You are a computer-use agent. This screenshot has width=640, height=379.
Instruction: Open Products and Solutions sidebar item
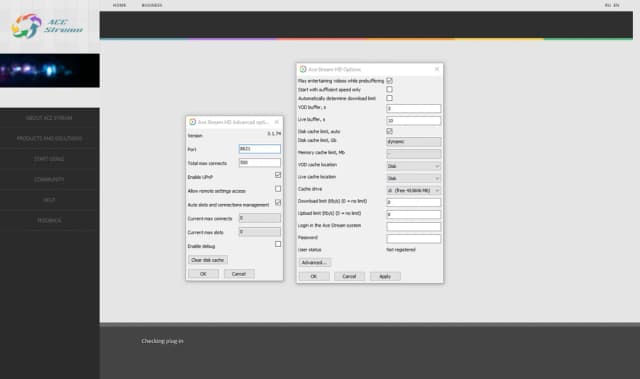[x=49, y=138]
